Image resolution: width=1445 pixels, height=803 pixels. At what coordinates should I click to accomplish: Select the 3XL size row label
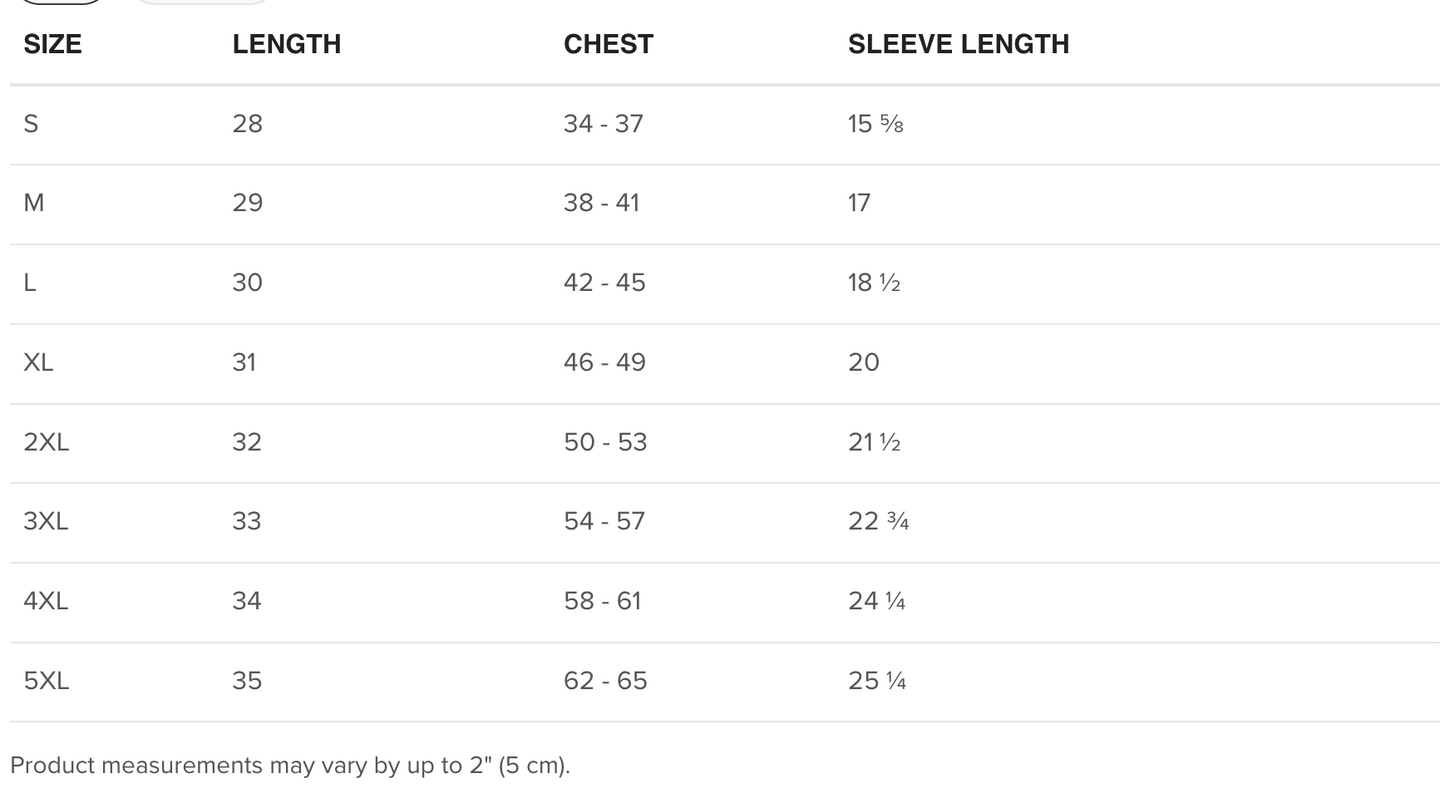tap(46, 521)
